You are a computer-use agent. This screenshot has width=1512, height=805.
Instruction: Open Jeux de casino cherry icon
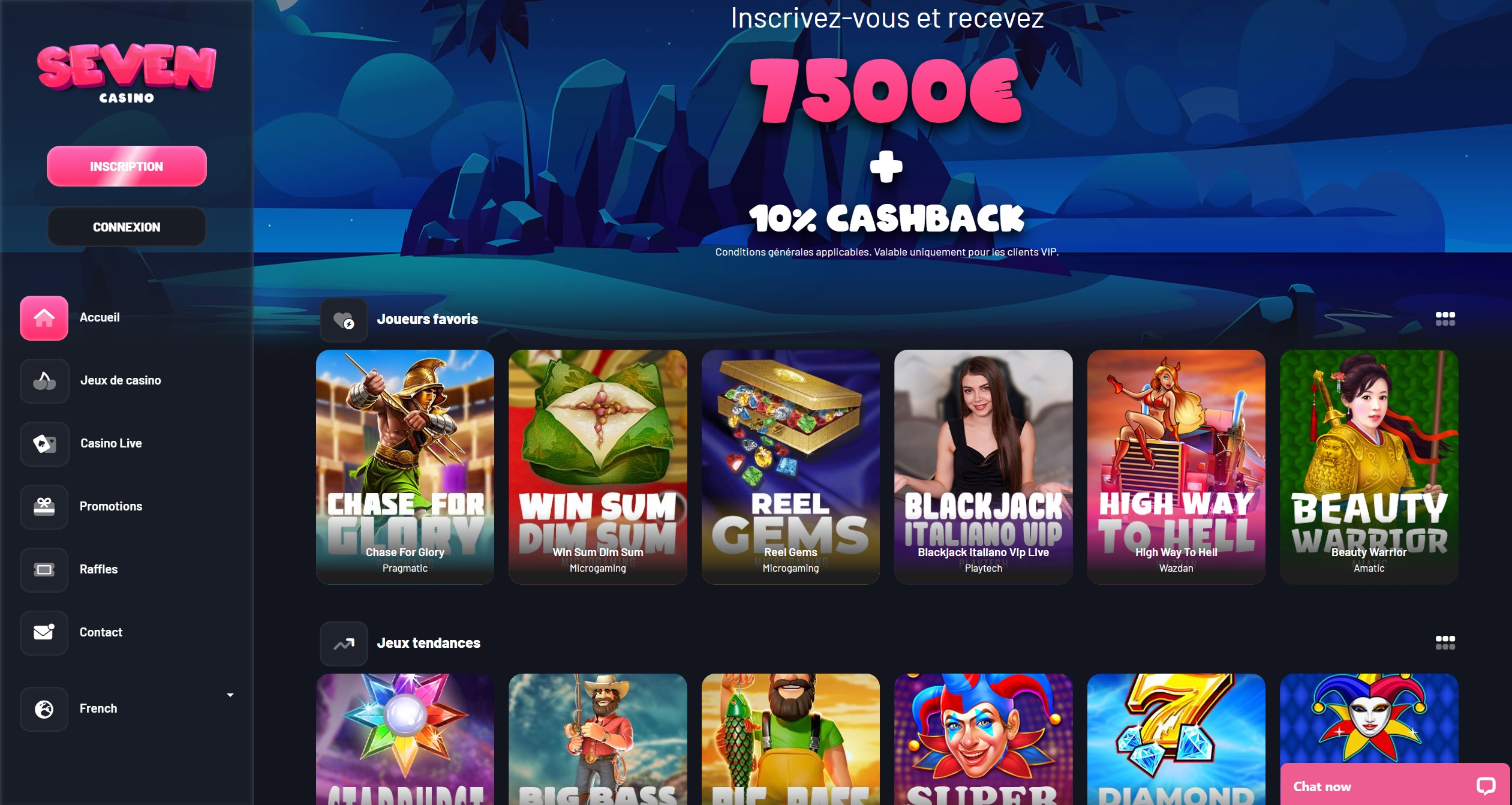tap(44, 381)
